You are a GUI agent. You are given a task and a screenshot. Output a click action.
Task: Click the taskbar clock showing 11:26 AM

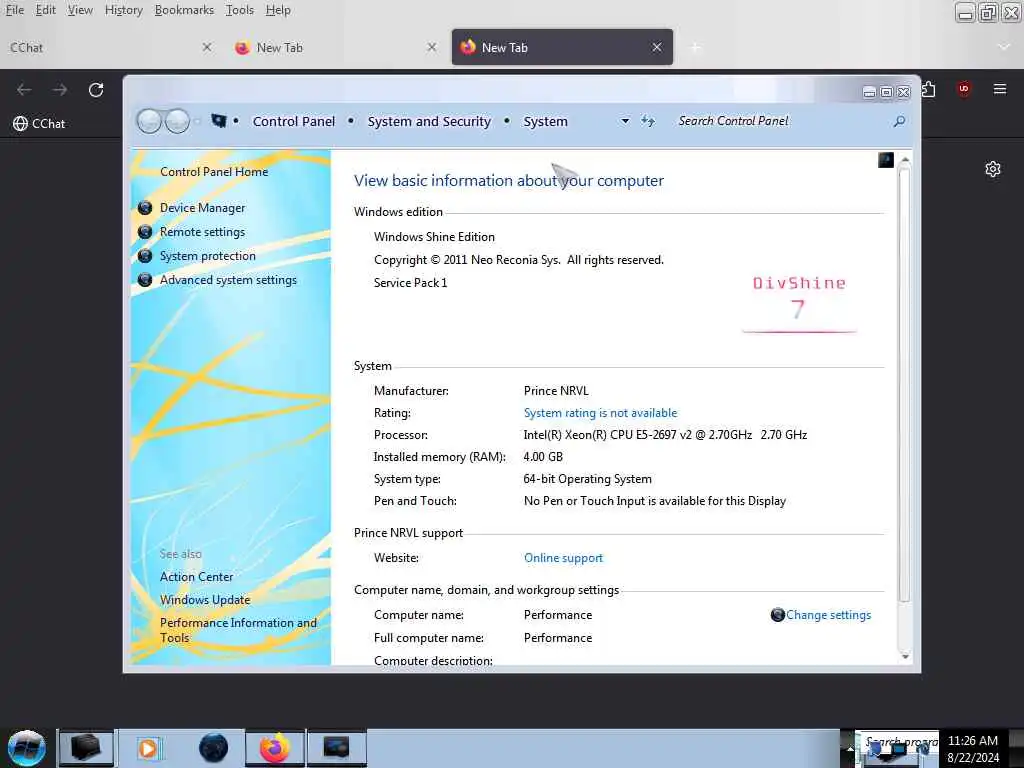(973, 748)
